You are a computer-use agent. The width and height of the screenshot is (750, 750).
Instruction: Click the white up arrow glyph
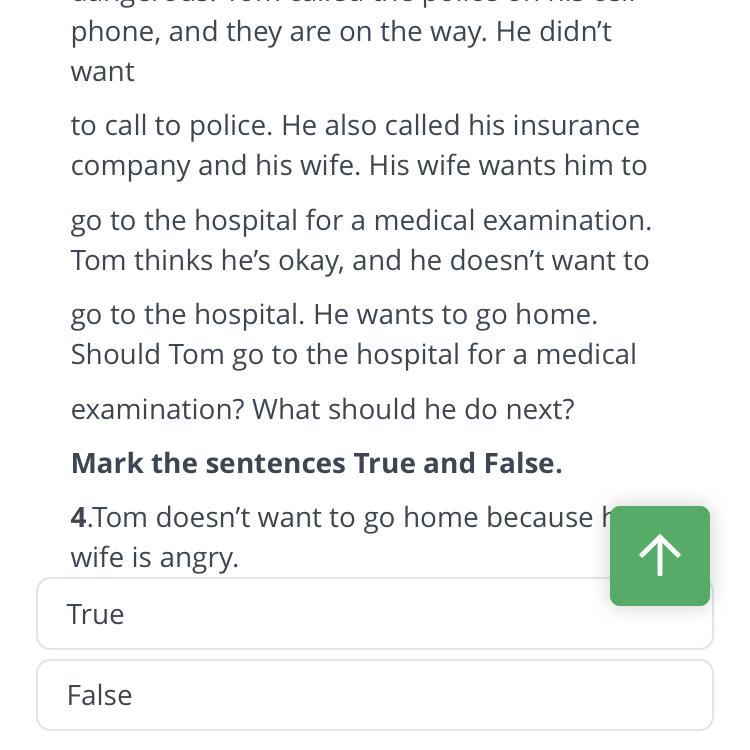[660, 555]
